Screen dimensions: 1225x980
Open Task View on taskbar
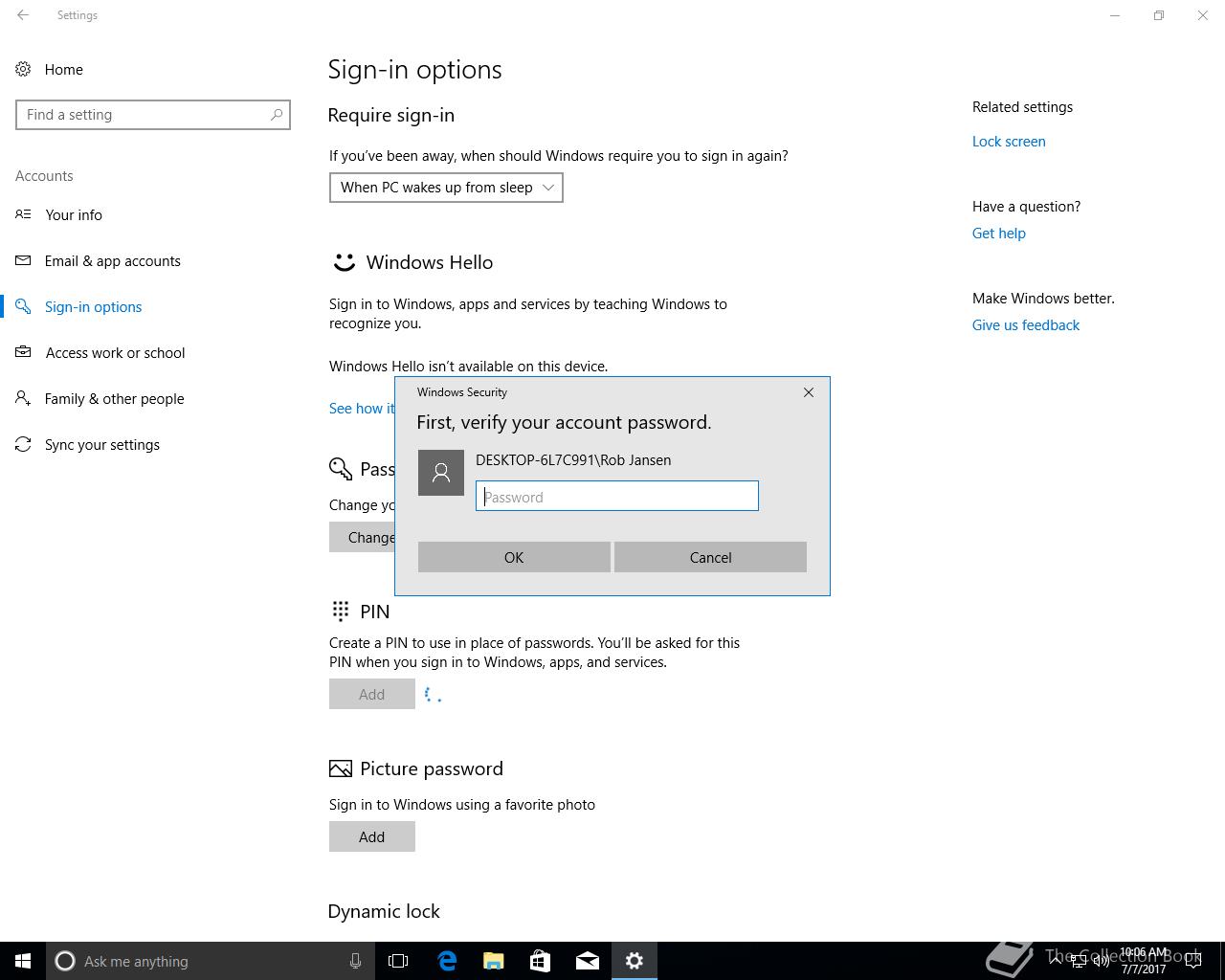398,961
